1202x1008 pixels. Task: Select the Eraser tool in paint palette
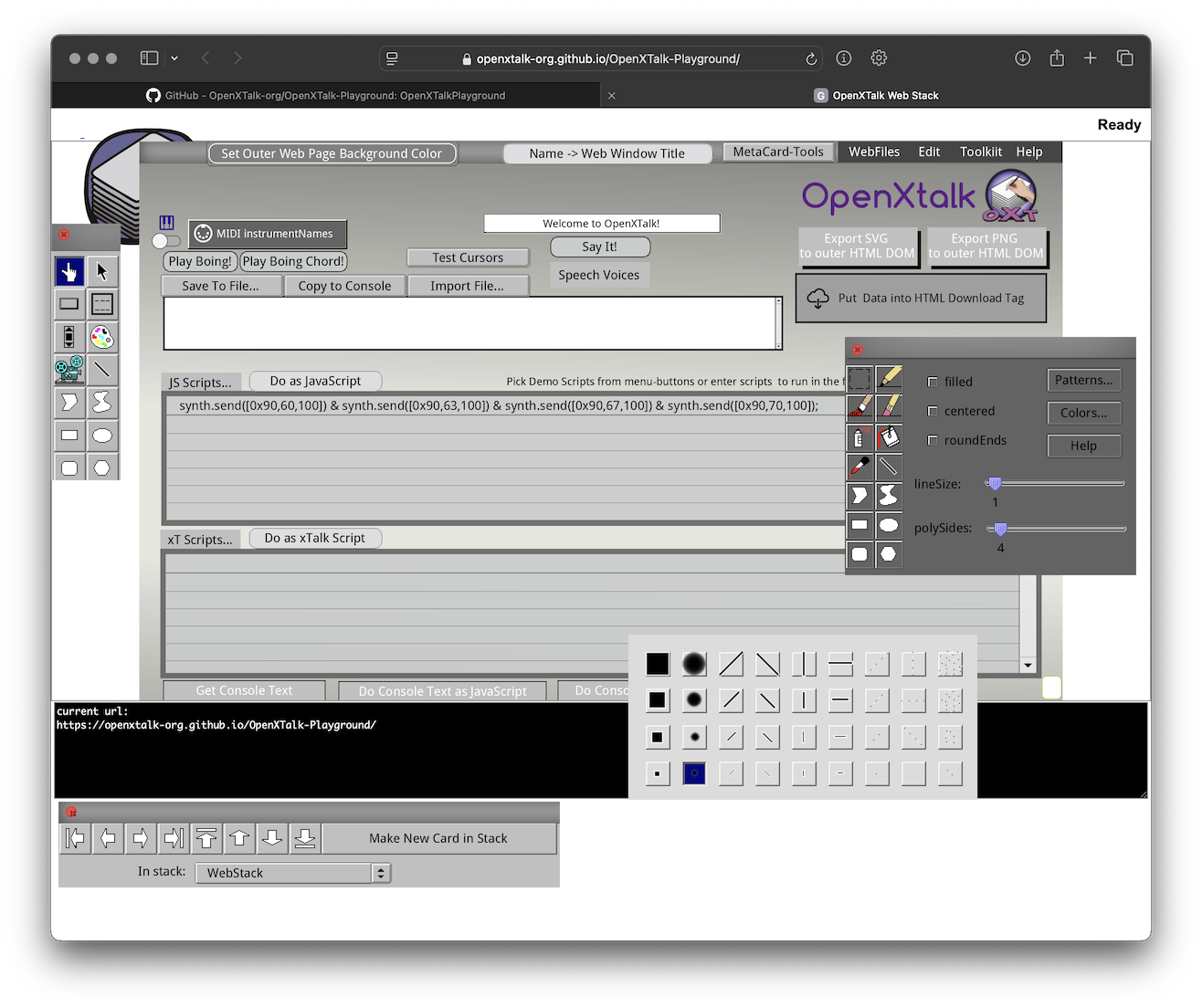coord(889,407)
